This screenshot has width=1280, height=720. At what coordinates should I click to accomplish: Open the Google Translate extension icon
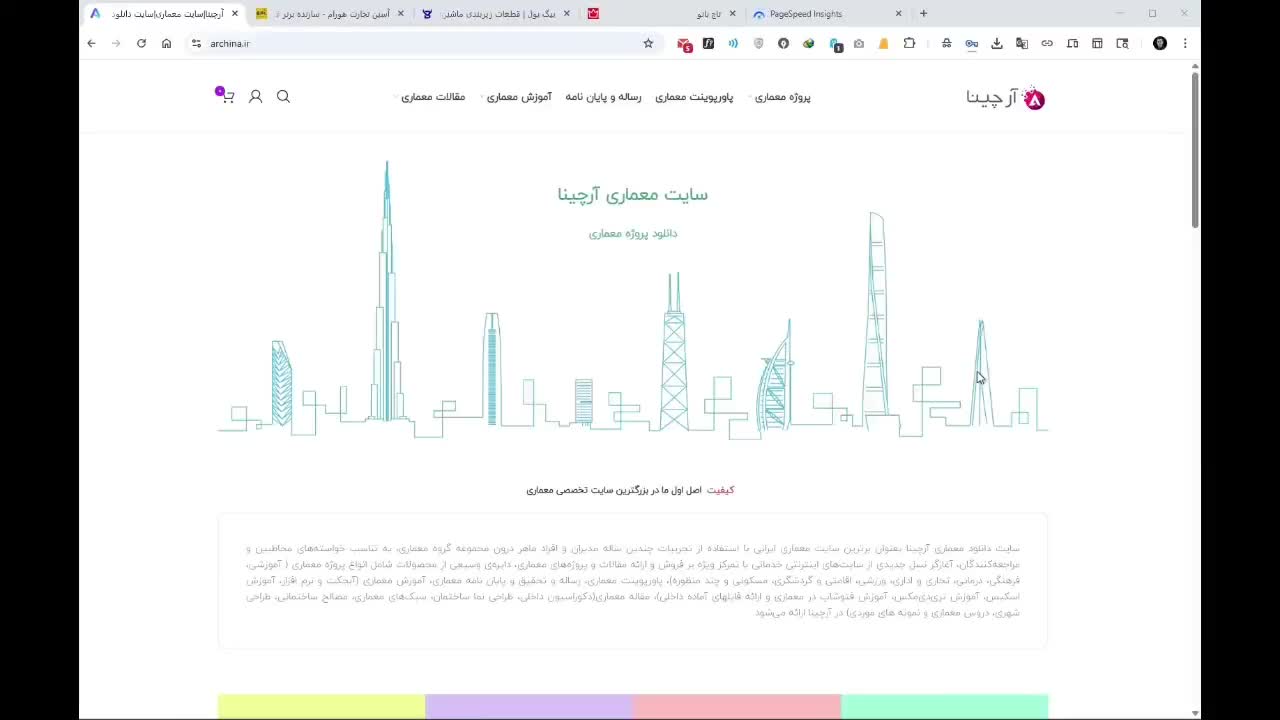click(x=1021, y=43)
